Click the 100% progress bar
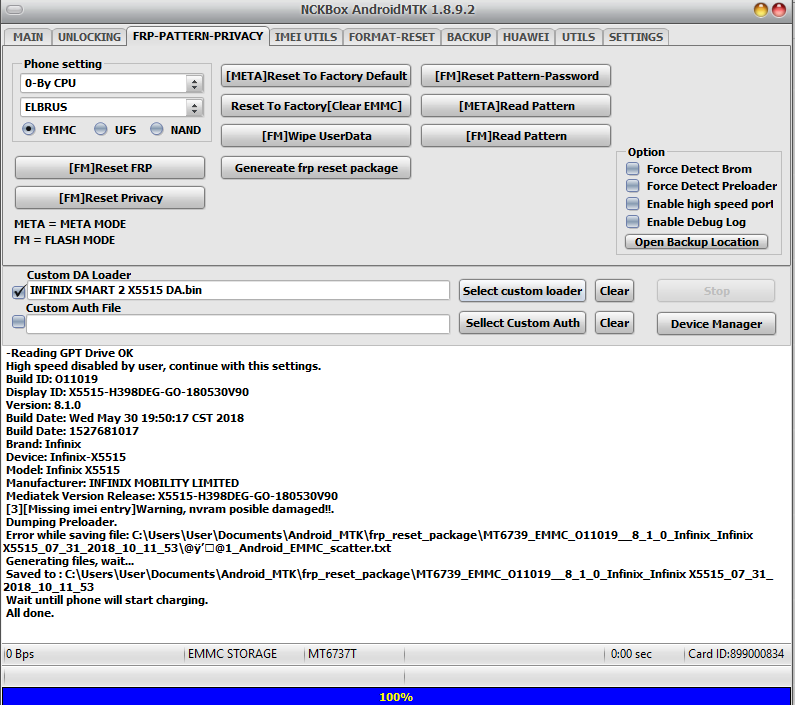Viewport: 795px width, 705px height. (x=396, y=696)
